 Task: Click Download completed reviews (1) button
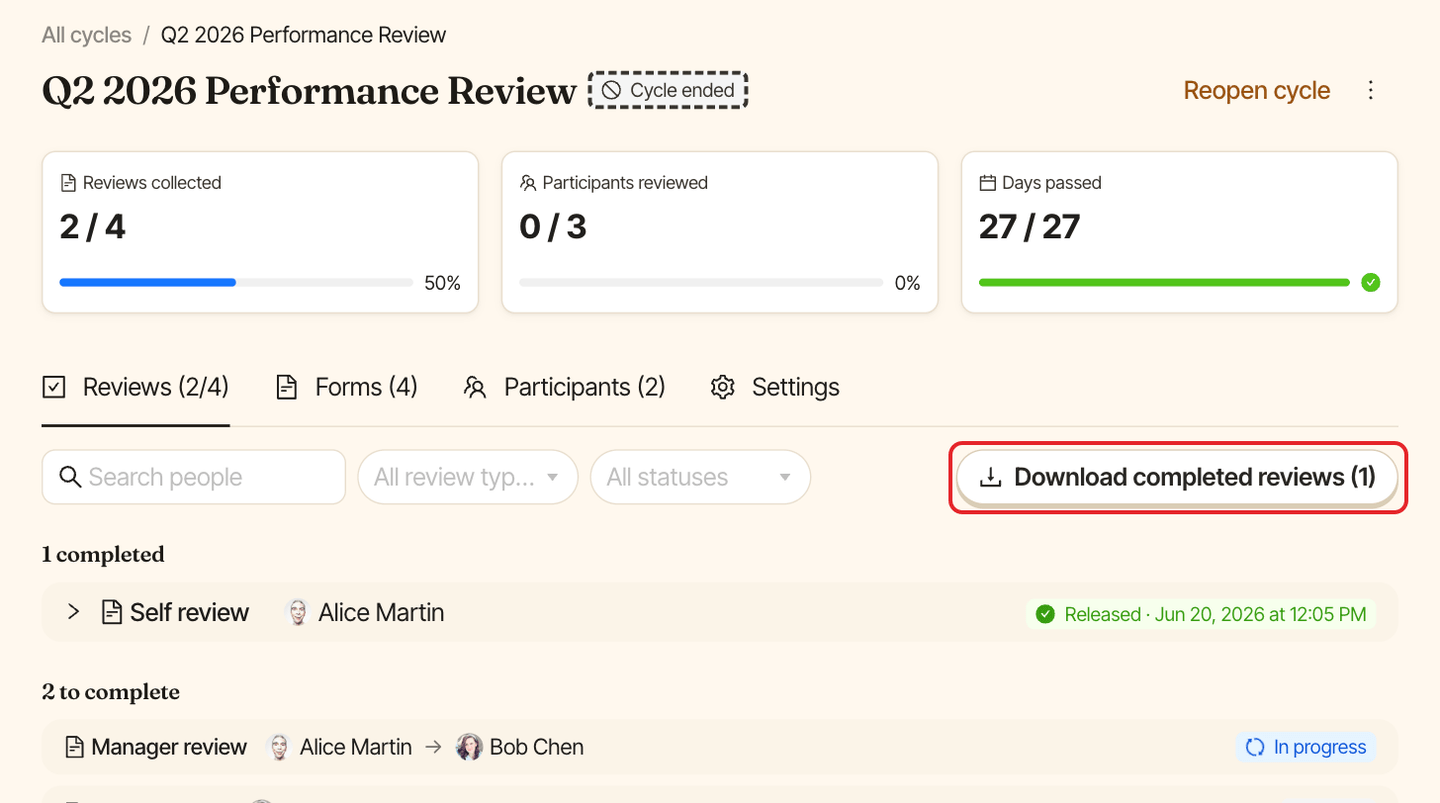coord(1177,477)
